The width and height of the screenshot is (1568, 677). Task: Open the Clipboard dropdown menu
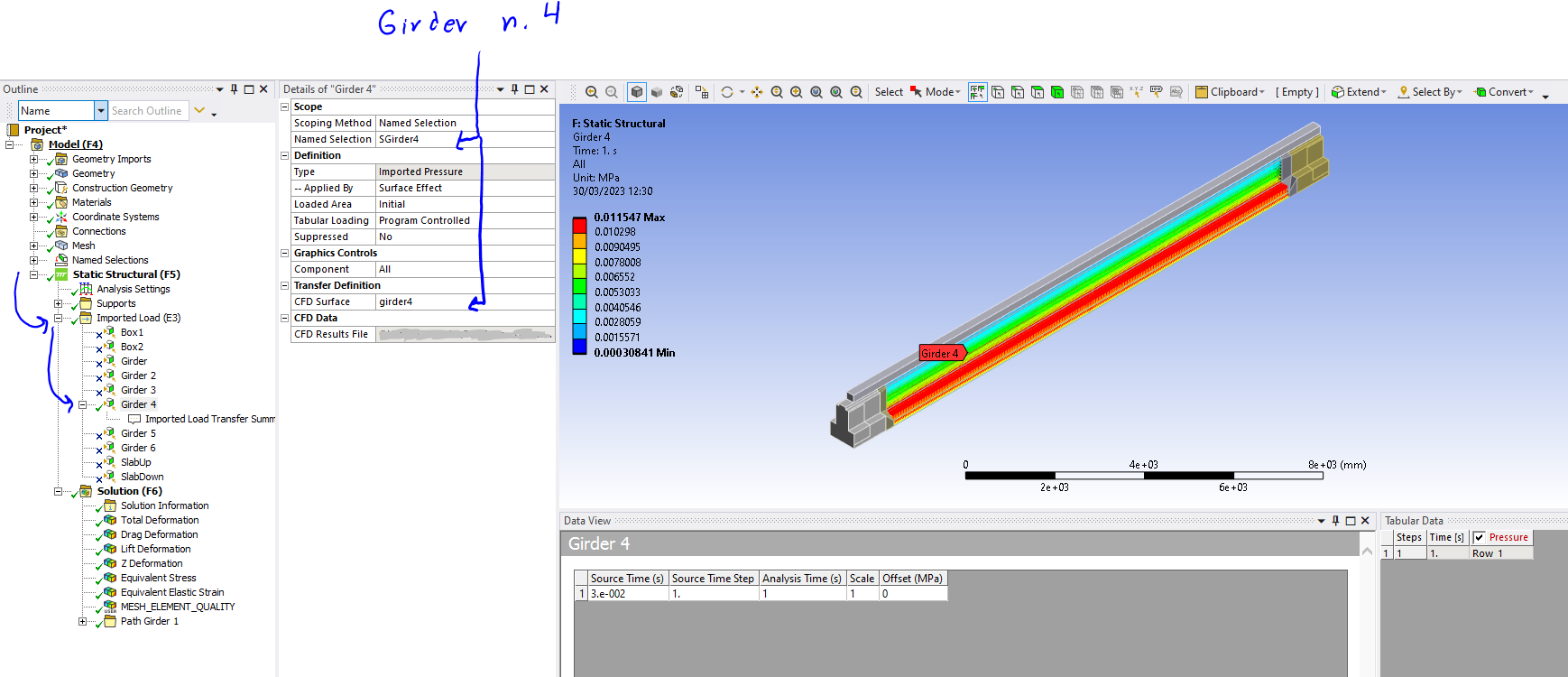pos(1231,92)
